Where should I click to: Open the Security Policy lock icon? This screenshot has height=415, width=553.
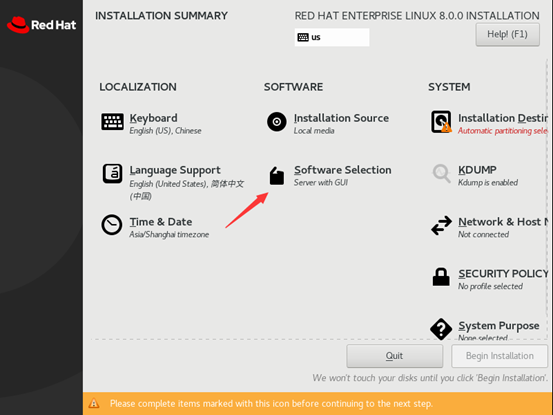click(x=441, y=277)
